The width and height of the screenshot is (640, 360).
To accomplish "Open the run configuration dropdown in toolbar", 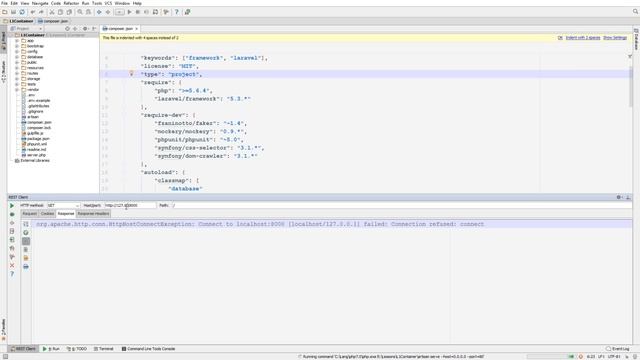I will point(119,12).
